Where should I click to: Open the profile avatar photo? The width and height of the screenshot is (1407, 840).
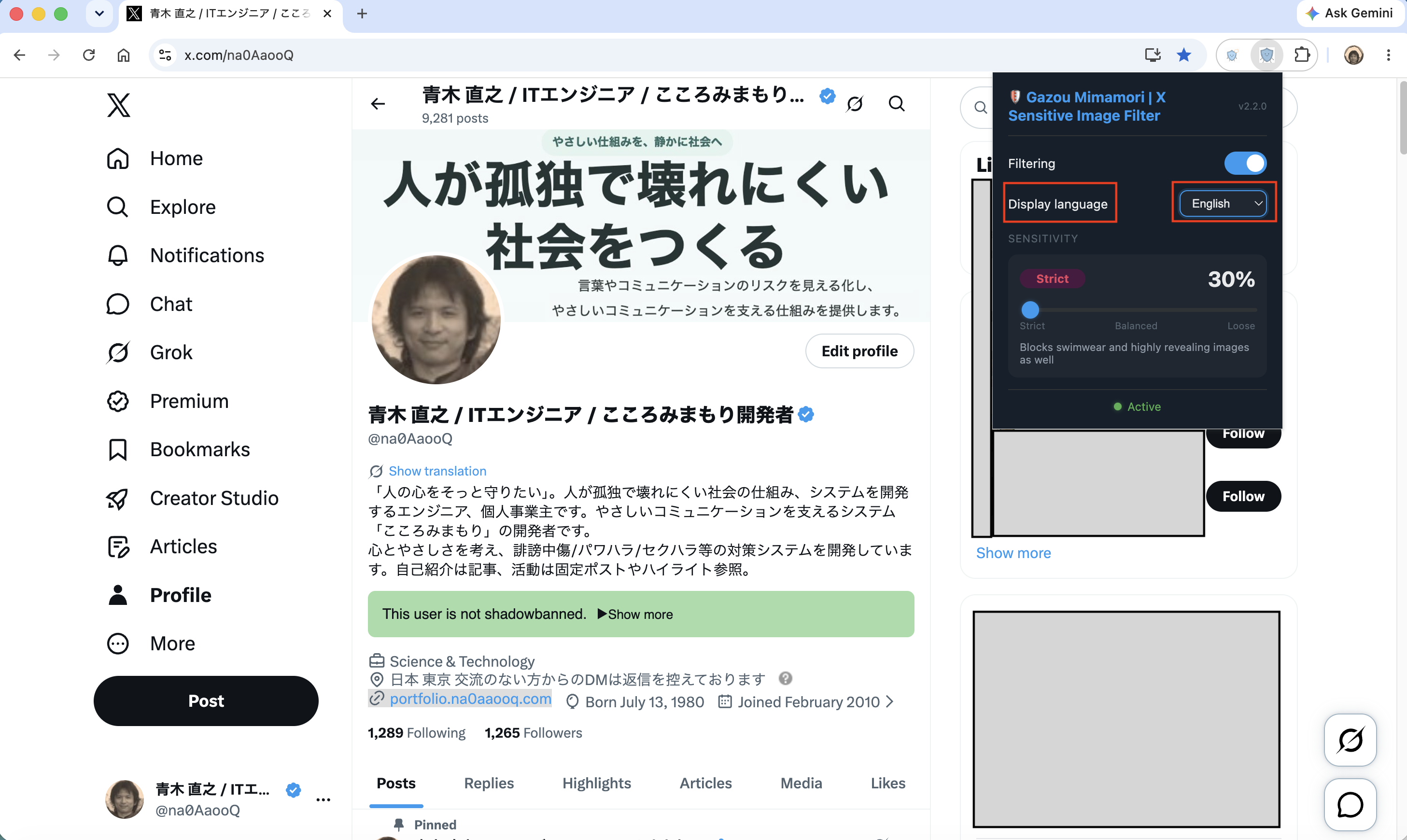pyautogui.click(x=436, y=319)
